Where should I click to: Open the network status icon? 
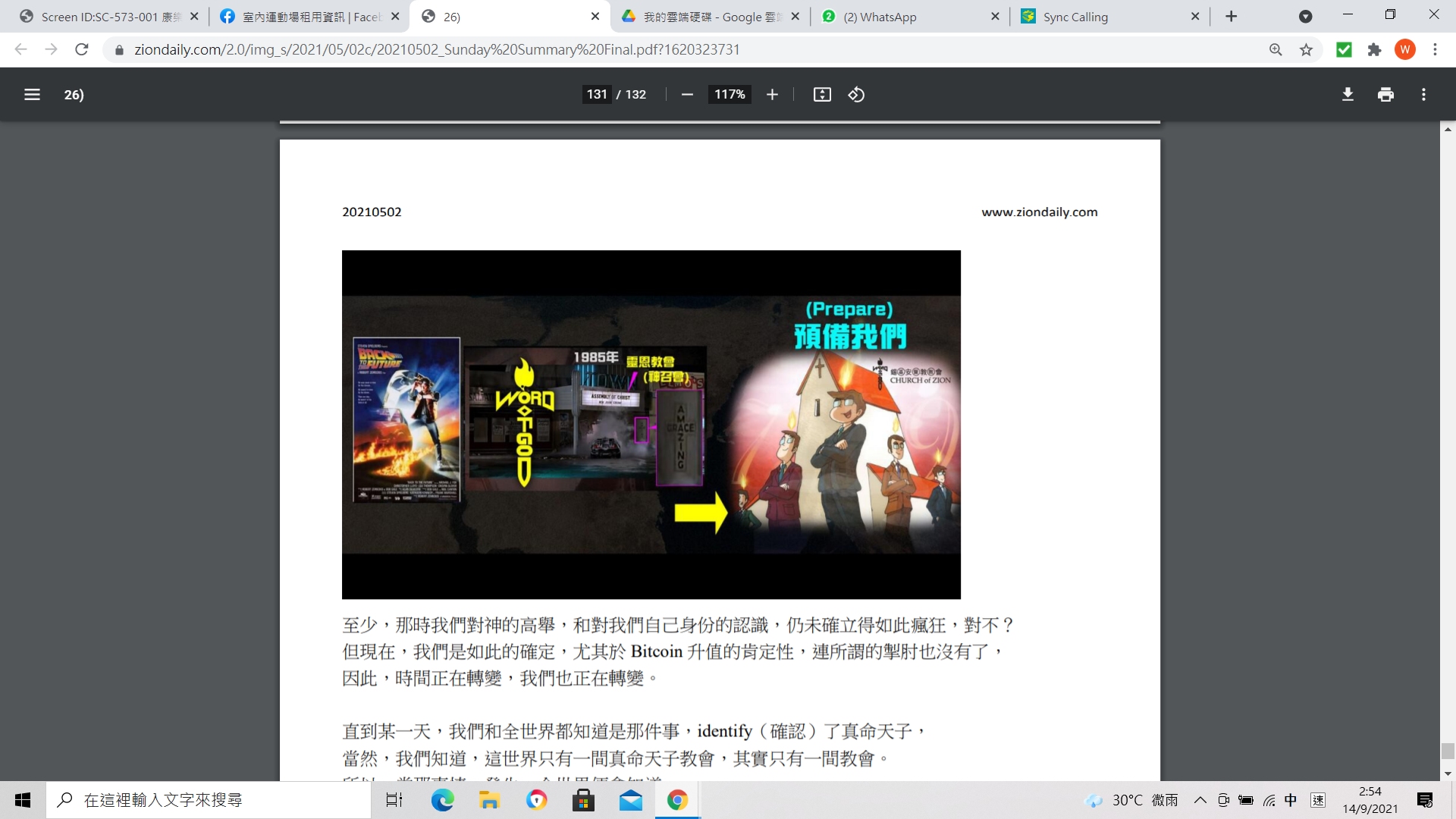(x=1269, y=800)
